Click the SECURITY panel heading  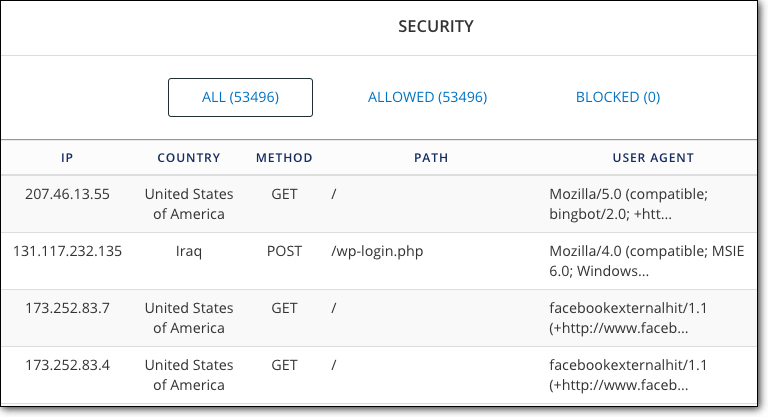pos(435,26)
